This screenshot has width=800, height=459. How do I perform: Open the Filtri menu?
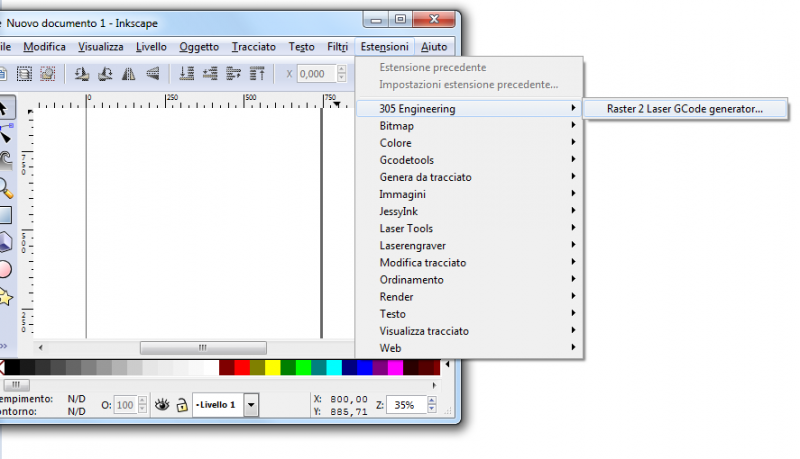point(337,47)
